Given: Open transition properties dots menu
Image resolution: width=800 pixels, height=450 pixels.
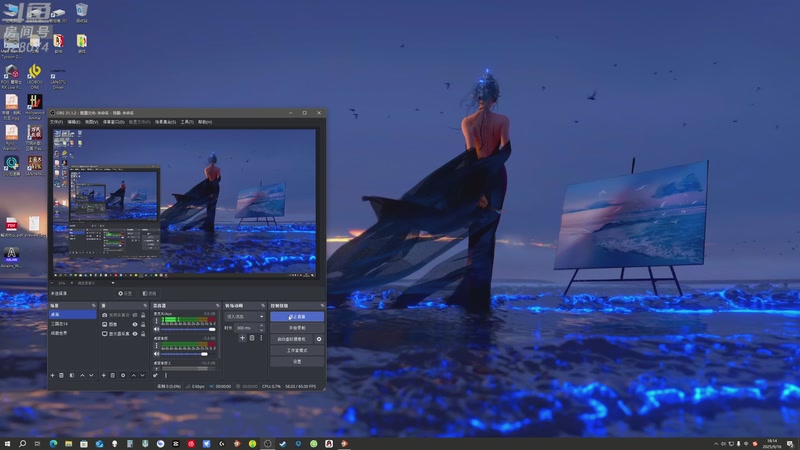Looking at the screenshot, I should [x=261, y=338].
